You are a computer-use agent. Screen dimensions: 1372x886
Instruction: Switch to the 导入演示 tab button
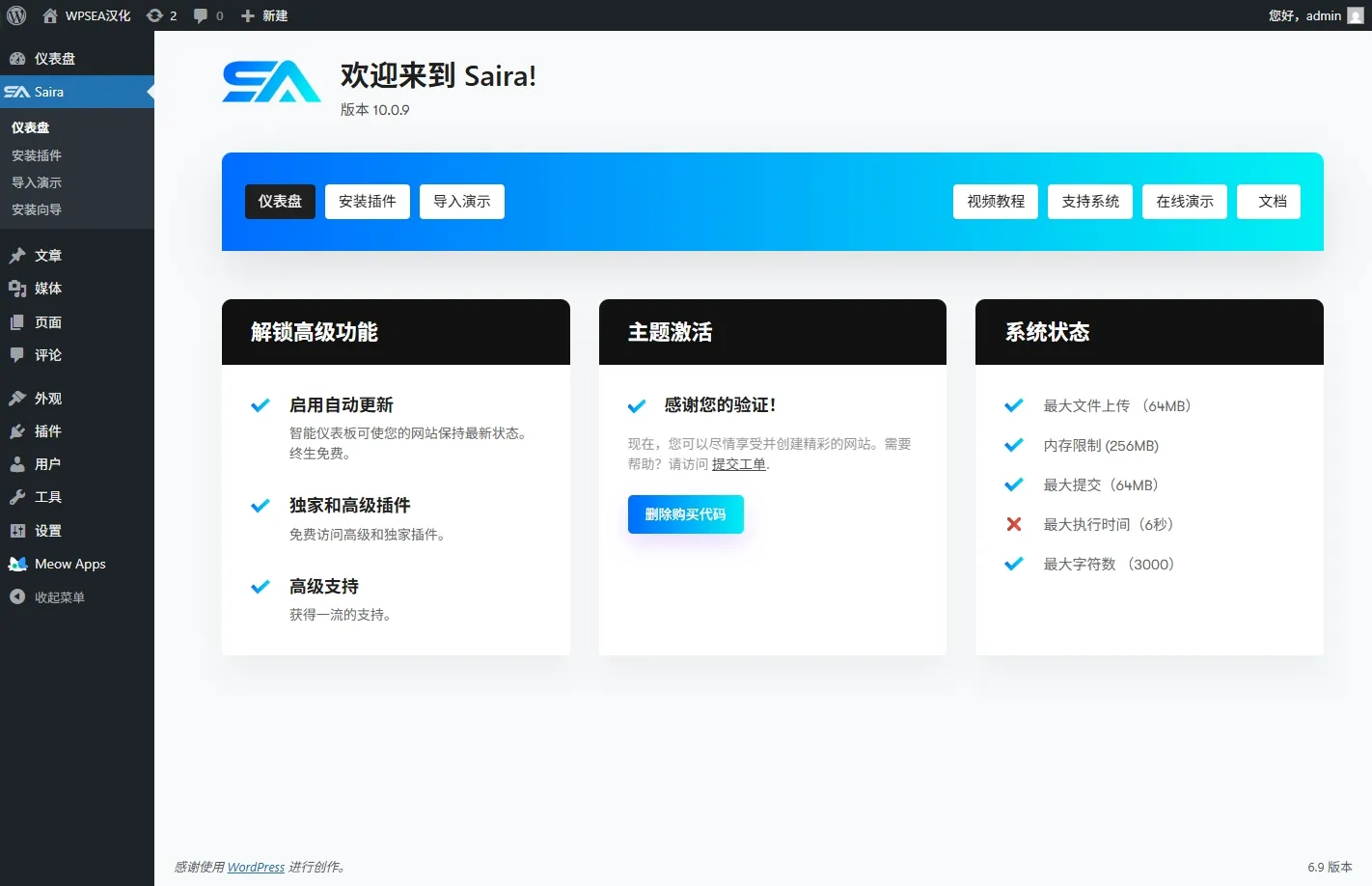click(x=461, y=202)
